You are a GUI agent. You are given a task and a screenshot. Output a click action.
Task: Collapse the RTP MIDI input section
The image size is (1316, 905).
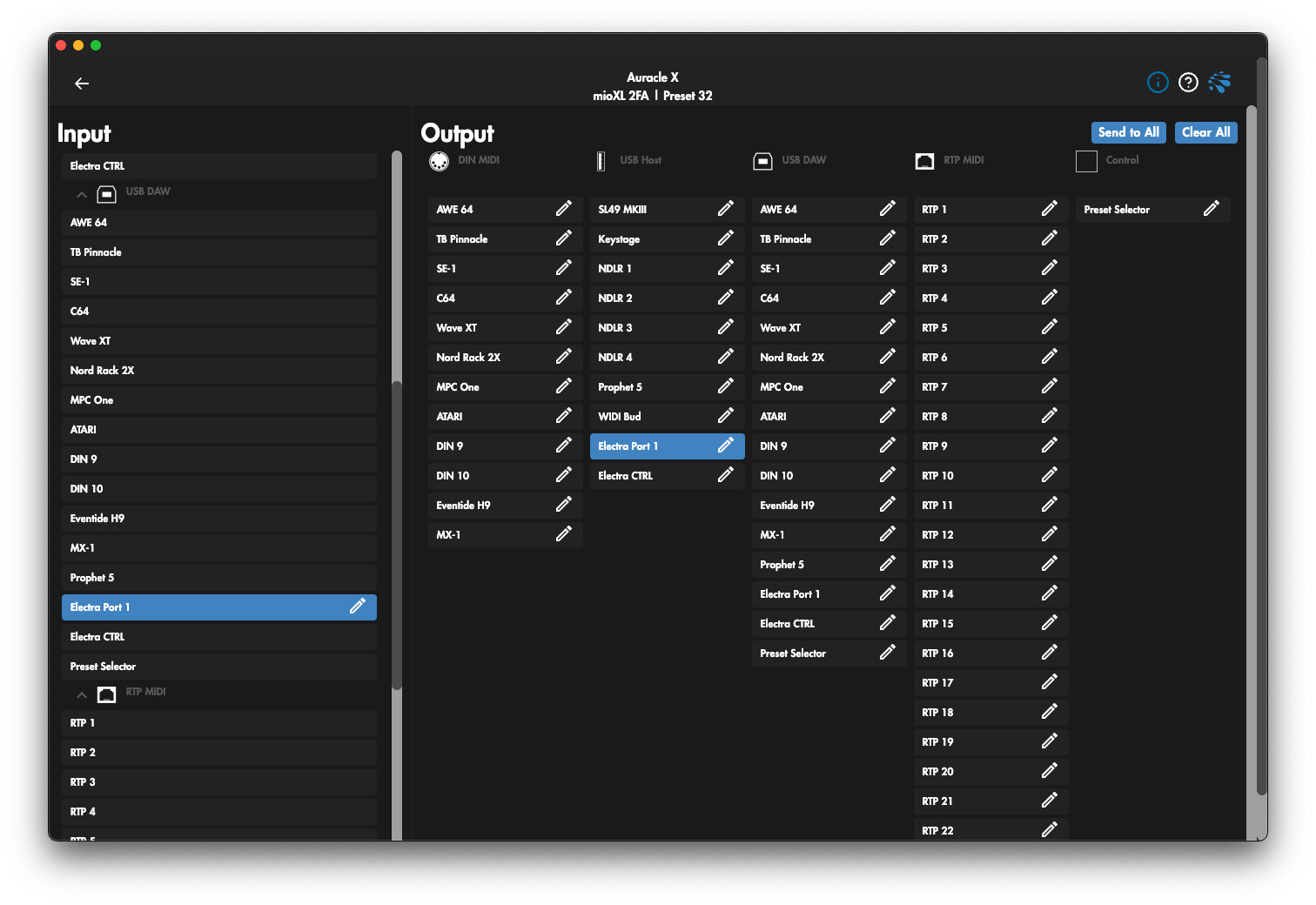click(81, 694)
